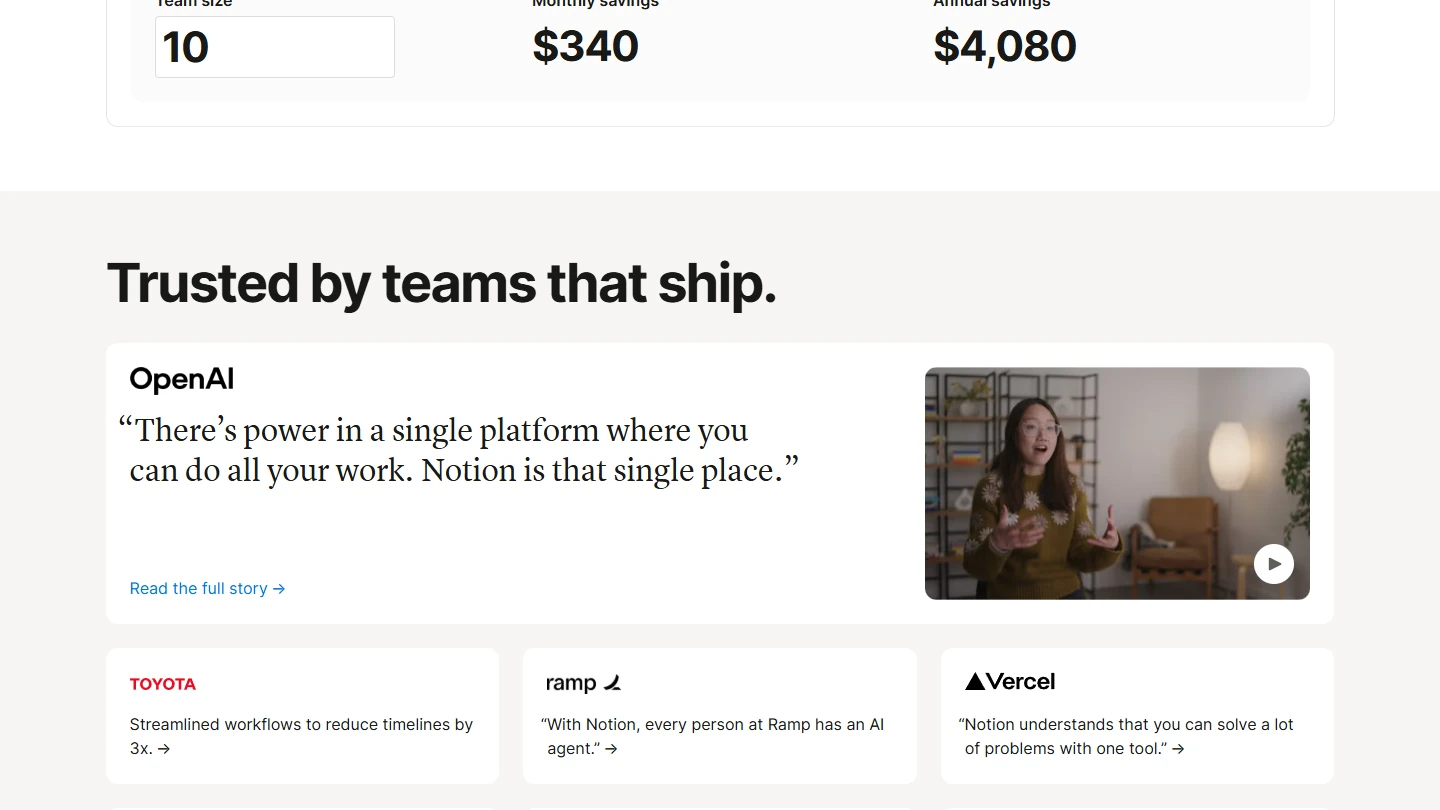
Task: Open the OpenAI interview video thumbnail
Action: pyautogui.click(x=1117, y=483)
